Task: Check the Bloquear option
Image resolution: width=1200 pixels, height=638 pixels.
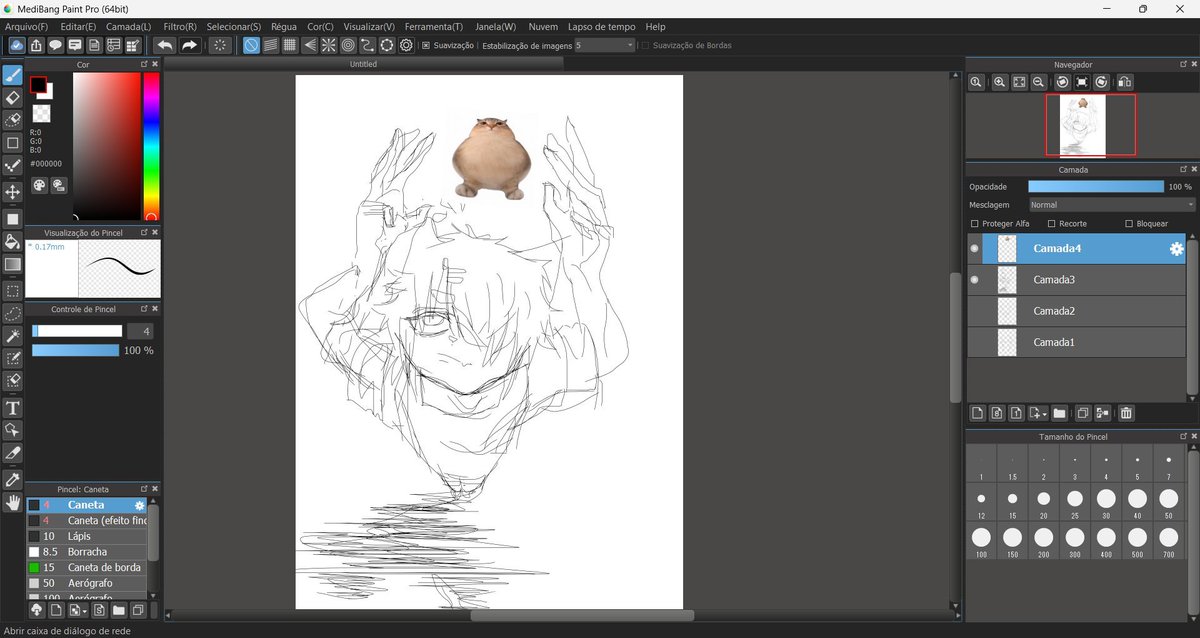Action: point(1129,224)
